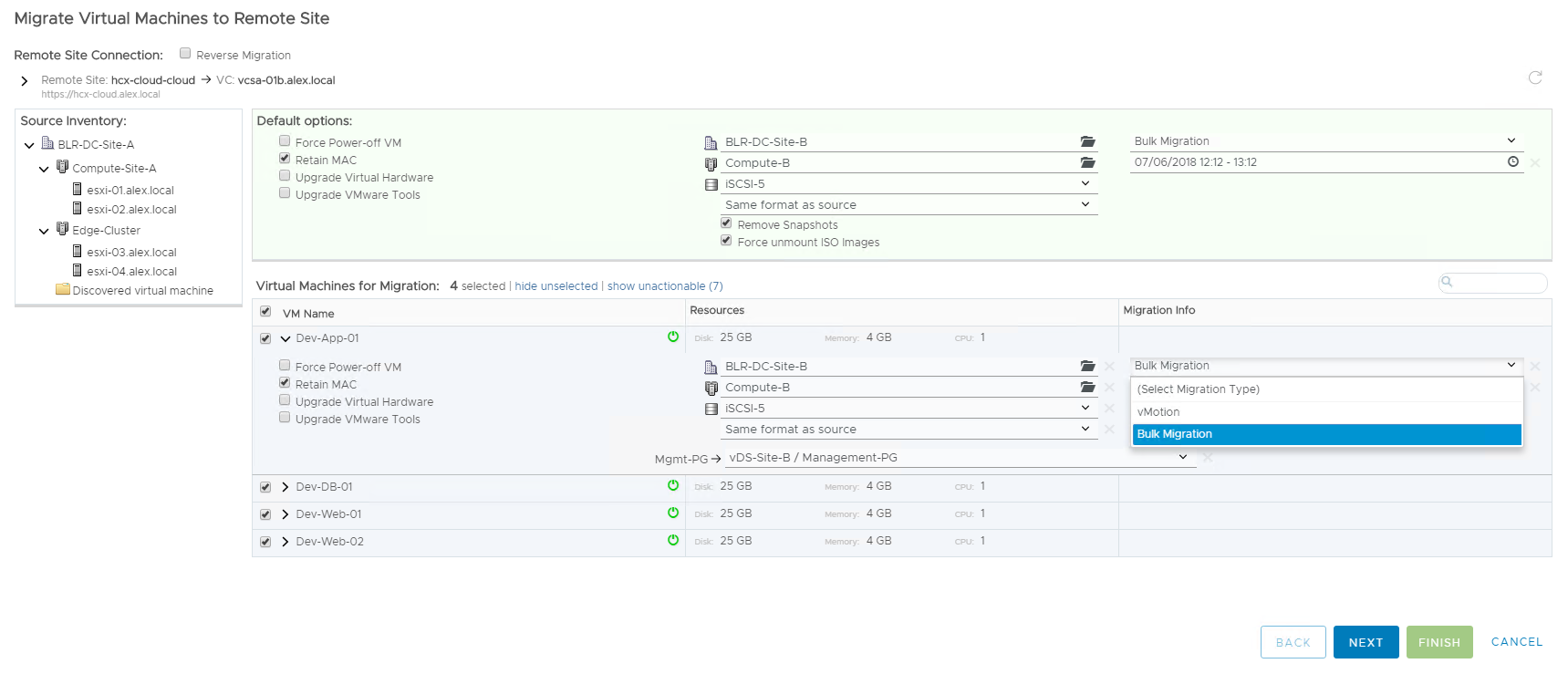The height and width of the screenshot is (674, 1568).
Task: Uncheck the Remove Snapshots option
Action: pyautogui.click(x=726, y=223)
